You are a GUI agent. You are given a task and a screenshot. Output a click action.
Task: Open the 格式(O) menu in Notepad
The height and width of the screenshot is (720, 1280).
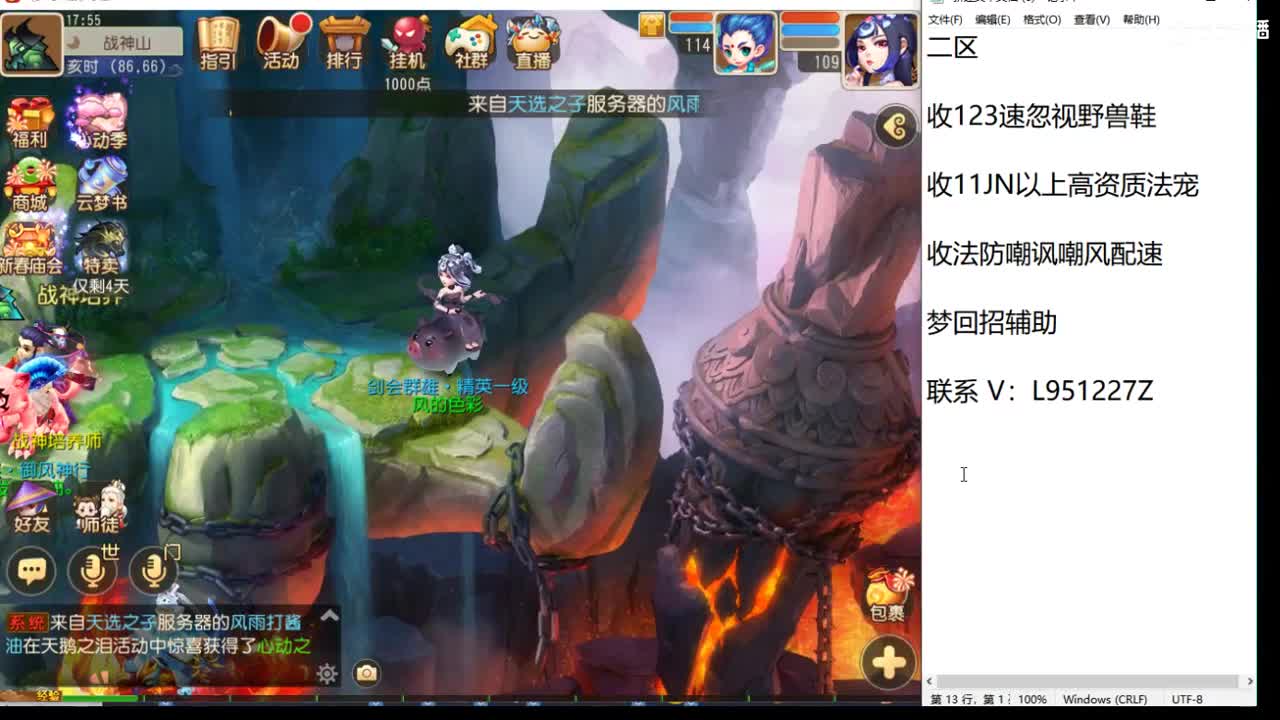click(1041, 20)
